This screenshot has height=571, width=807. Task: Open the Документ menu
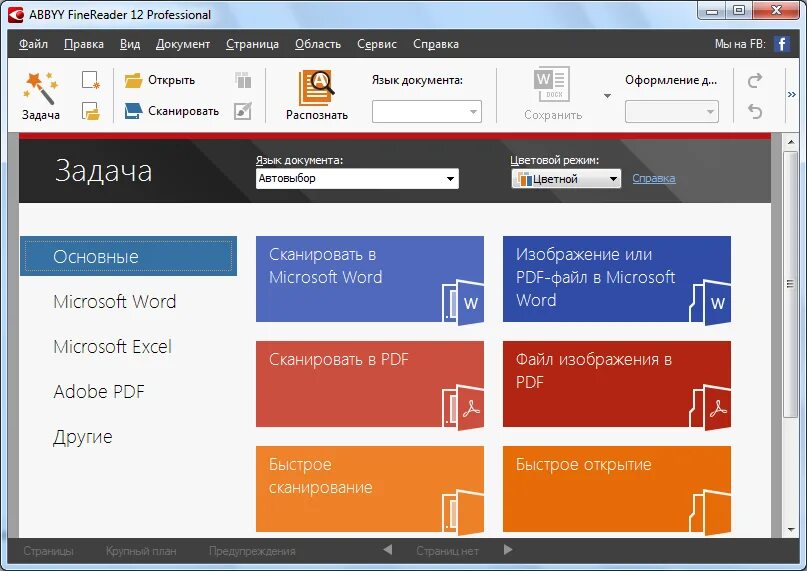tap(183, 44)
